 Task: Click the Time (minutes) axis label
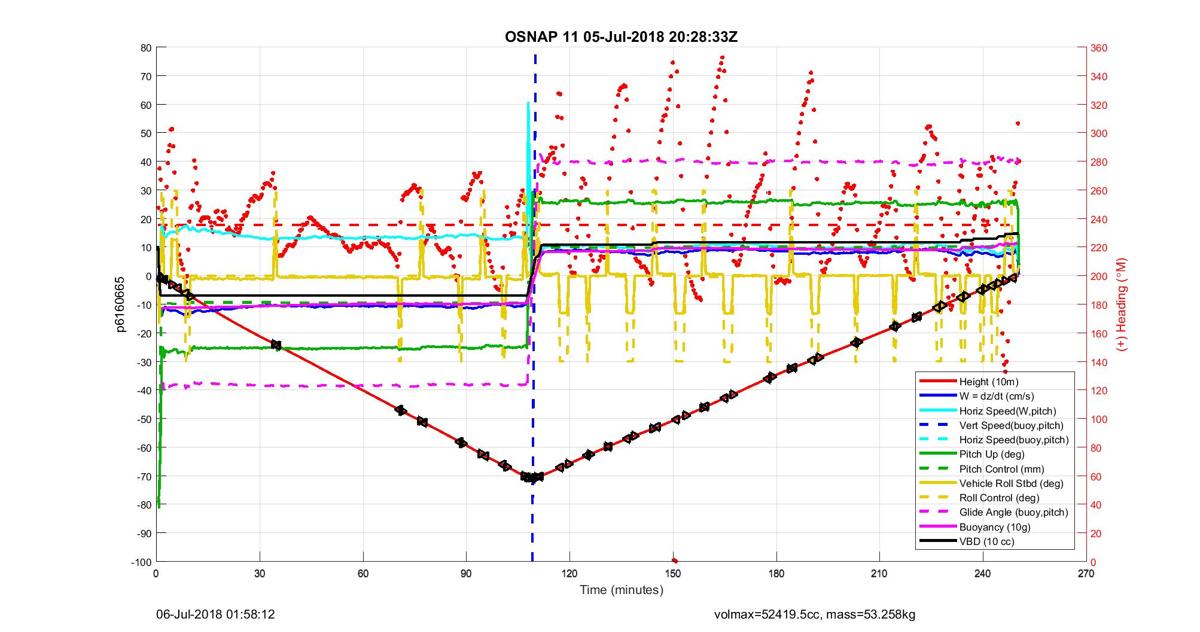[x=621, y=590]
